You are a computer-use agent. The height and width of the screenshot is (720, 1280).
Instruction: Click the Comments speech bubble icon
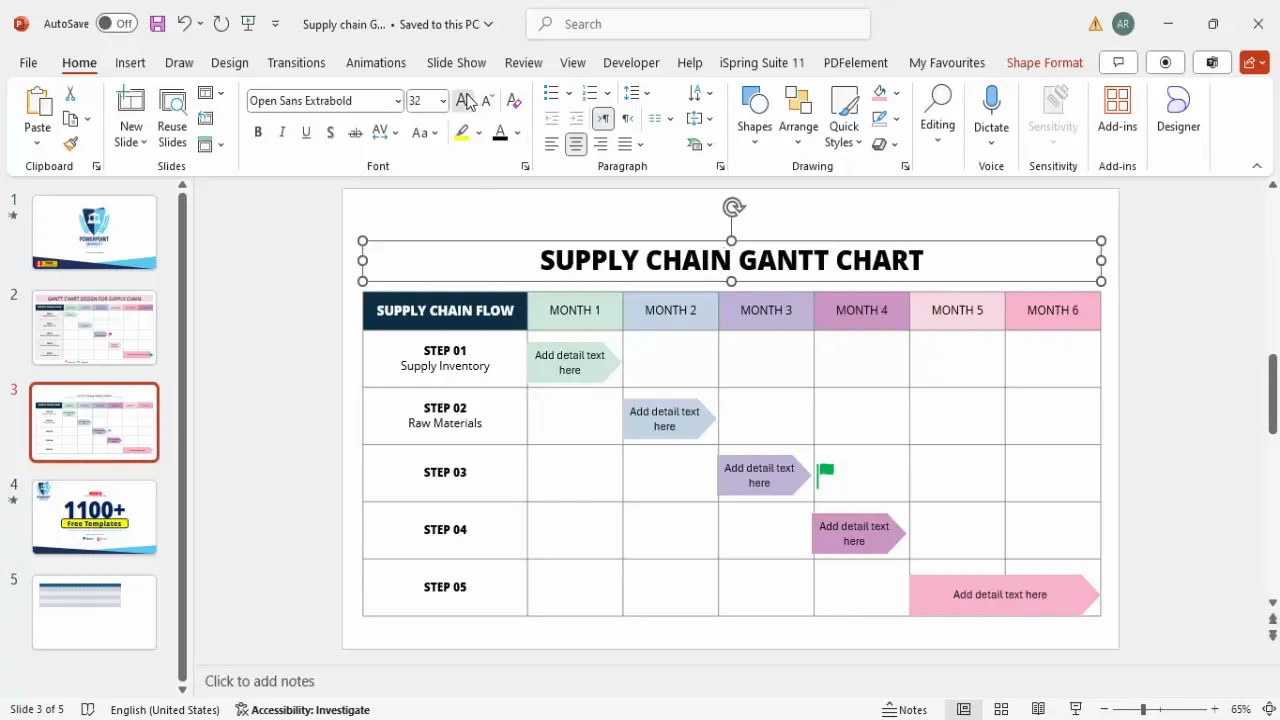pos(1119,62)
